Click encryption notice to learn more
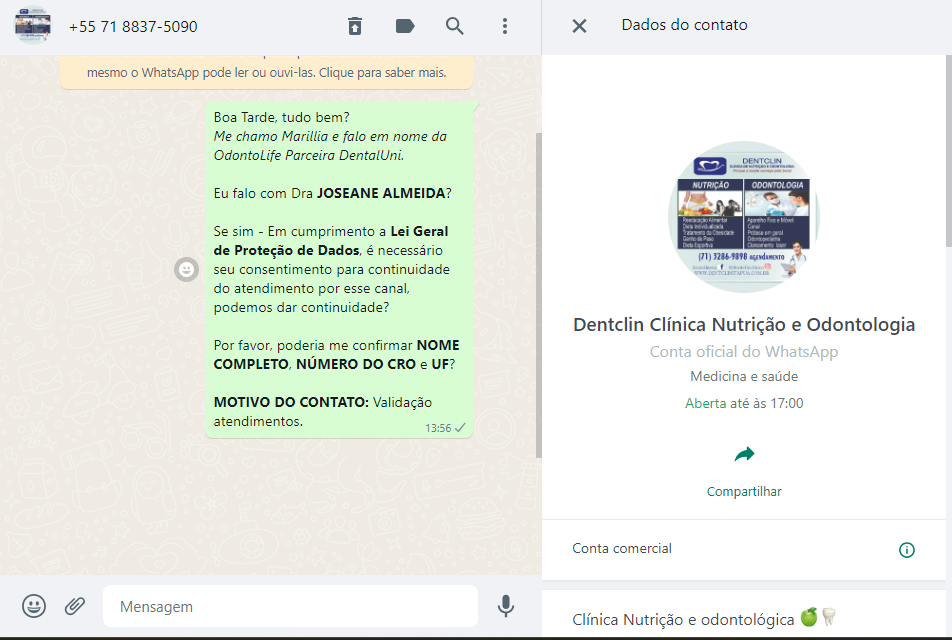The width and height of the screenshot is (952, 640). coord(267,72)
